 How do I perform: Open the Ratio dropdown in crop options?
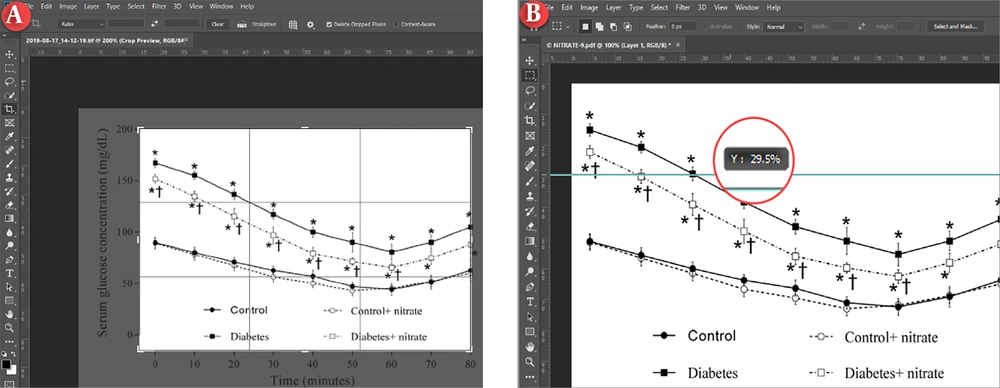pyautogui.click(x=82, y=24)
